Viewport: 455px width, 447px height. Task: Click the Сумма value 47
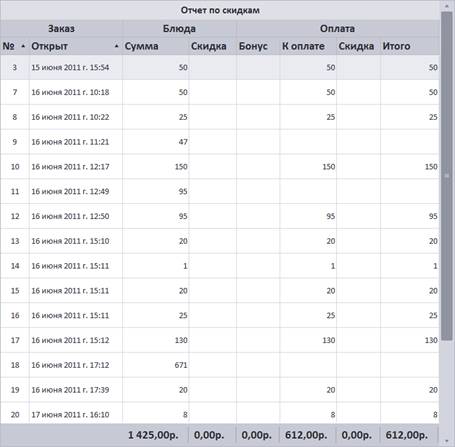pyautogui.click(x=183, y=142)
